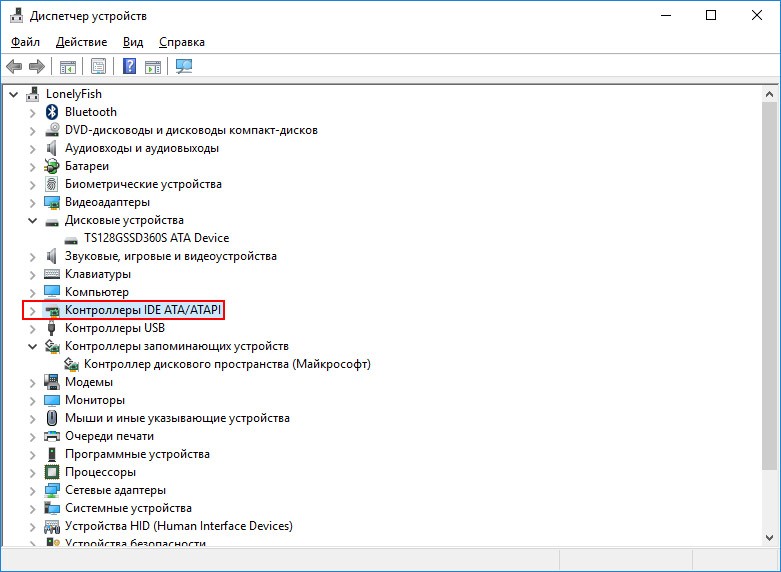Click the vertical scrollbar thumb
Viewport: 781px width, 572px height.
[x=769, y=286]
